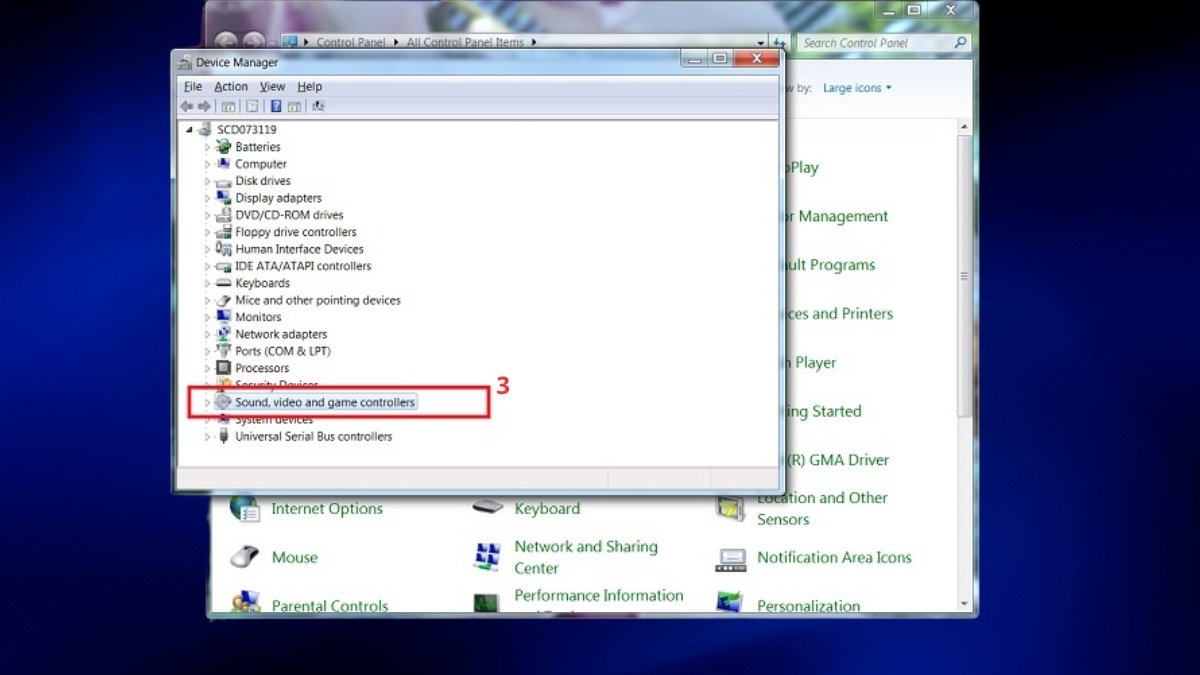
Task: Click the Back arrow in Device Manager toolbar
Action: point(186,106)
